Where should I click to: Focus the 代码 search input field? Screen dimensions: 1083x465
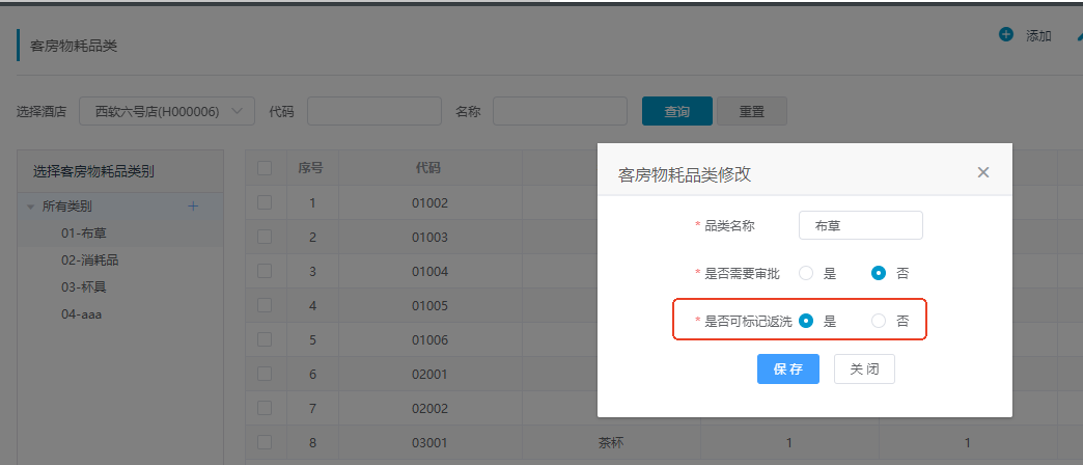(374, 112)
